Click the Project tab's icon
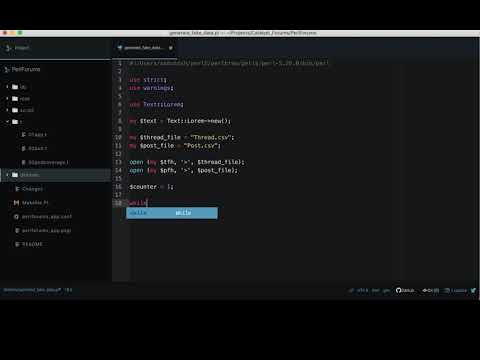480x360 pixels. pyautogui.click(x=8, y=48)
